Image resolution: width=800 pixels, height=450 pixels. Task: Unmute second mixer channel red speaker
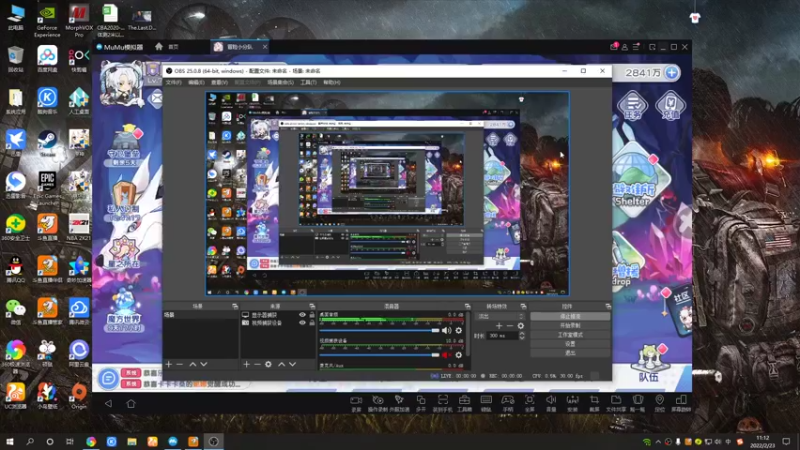[446, 355]
